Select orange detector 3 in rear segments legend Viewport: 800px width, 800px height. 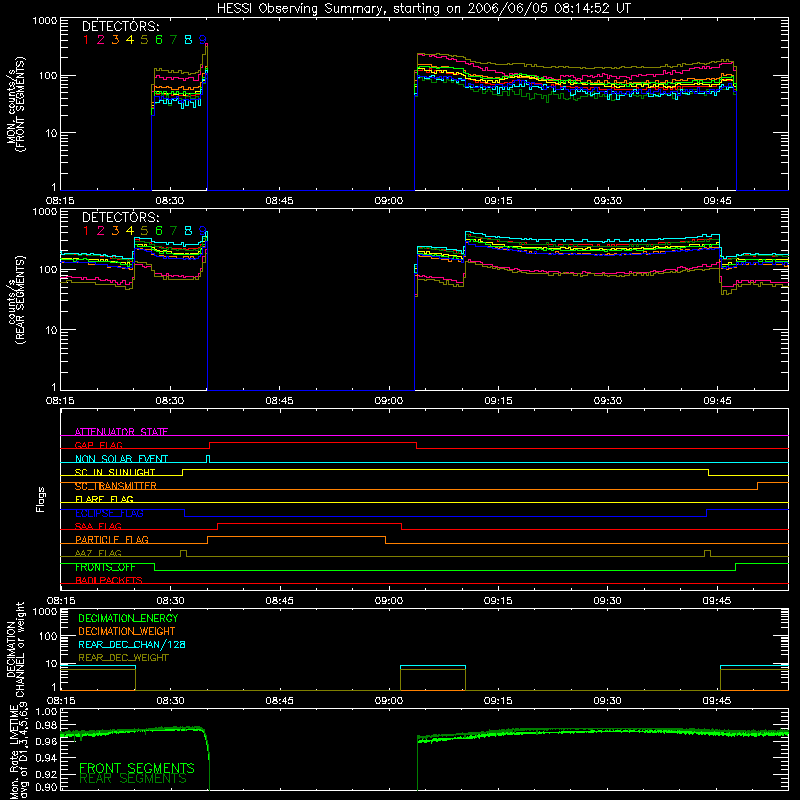(115, 231)
